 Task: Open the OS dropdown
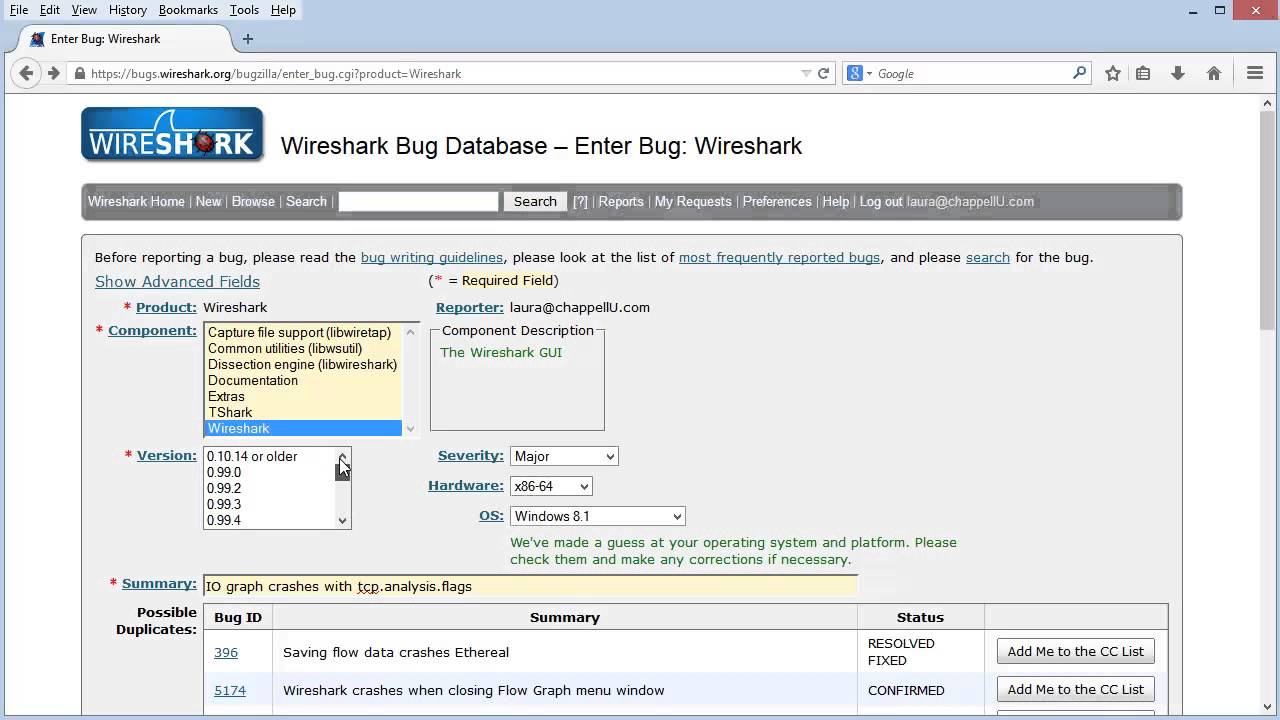tap(597, 516)
